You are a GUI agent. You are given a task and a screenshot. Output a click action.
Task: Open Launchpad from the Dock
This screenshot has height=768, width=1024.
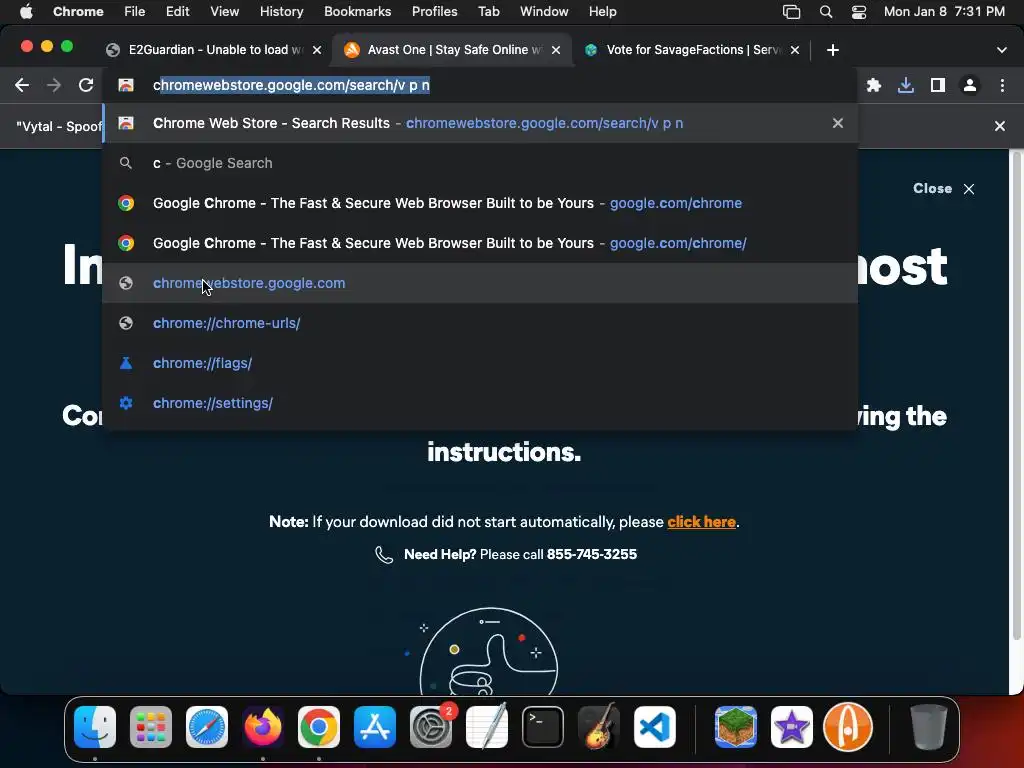tap(151, 727)
